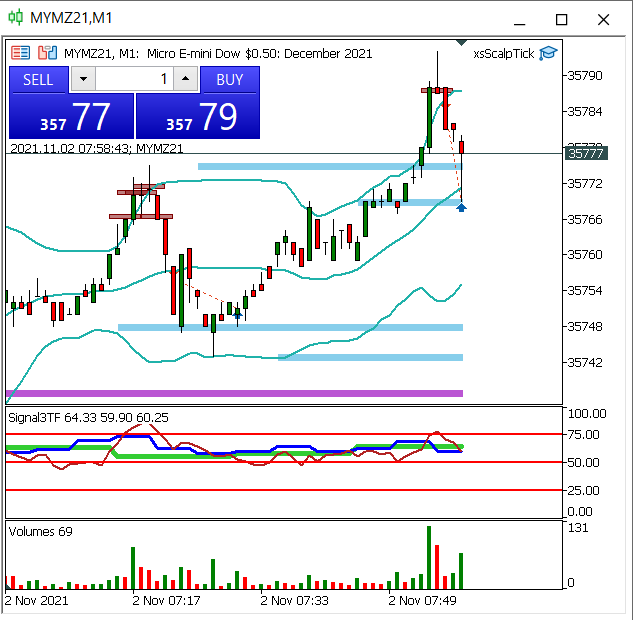
Task: Click the current price label 35777
Action: 586,153
